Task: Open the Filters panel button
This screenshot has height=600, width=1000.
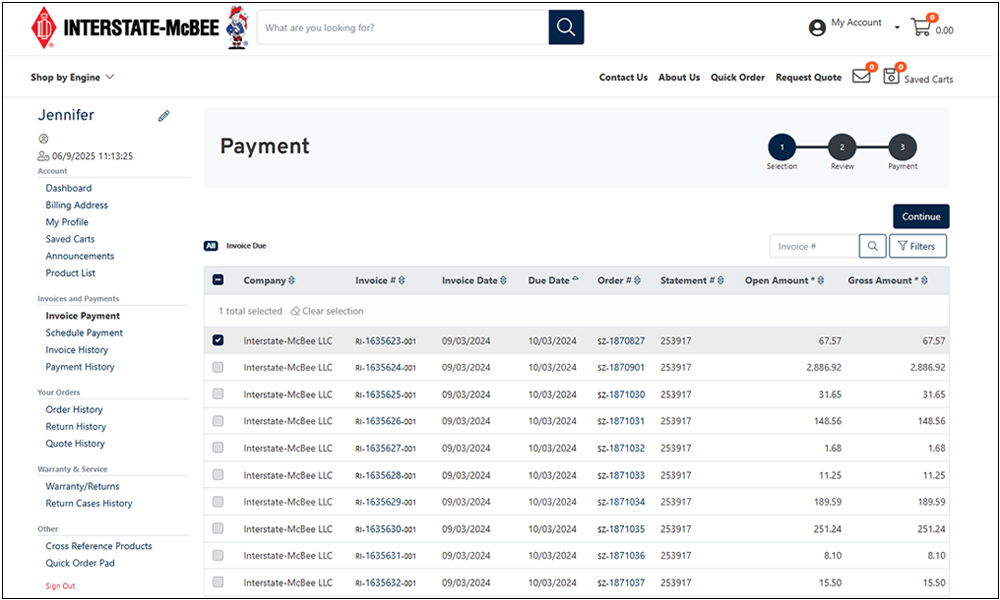Action: click(x=918, y=246)
